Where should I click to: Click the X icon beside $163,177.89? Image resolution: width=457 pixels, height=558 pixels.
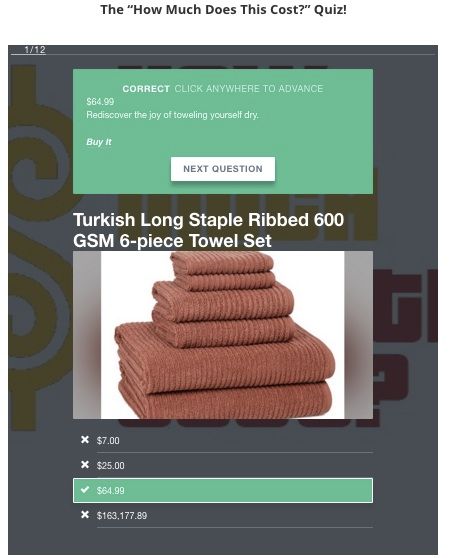(x=85, y=515)
